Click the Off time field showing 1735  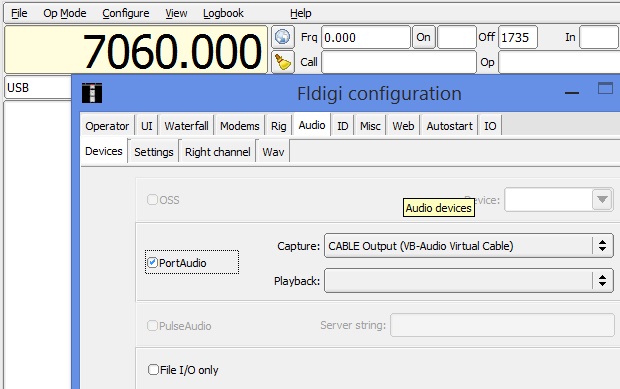[x=518, y=37]
